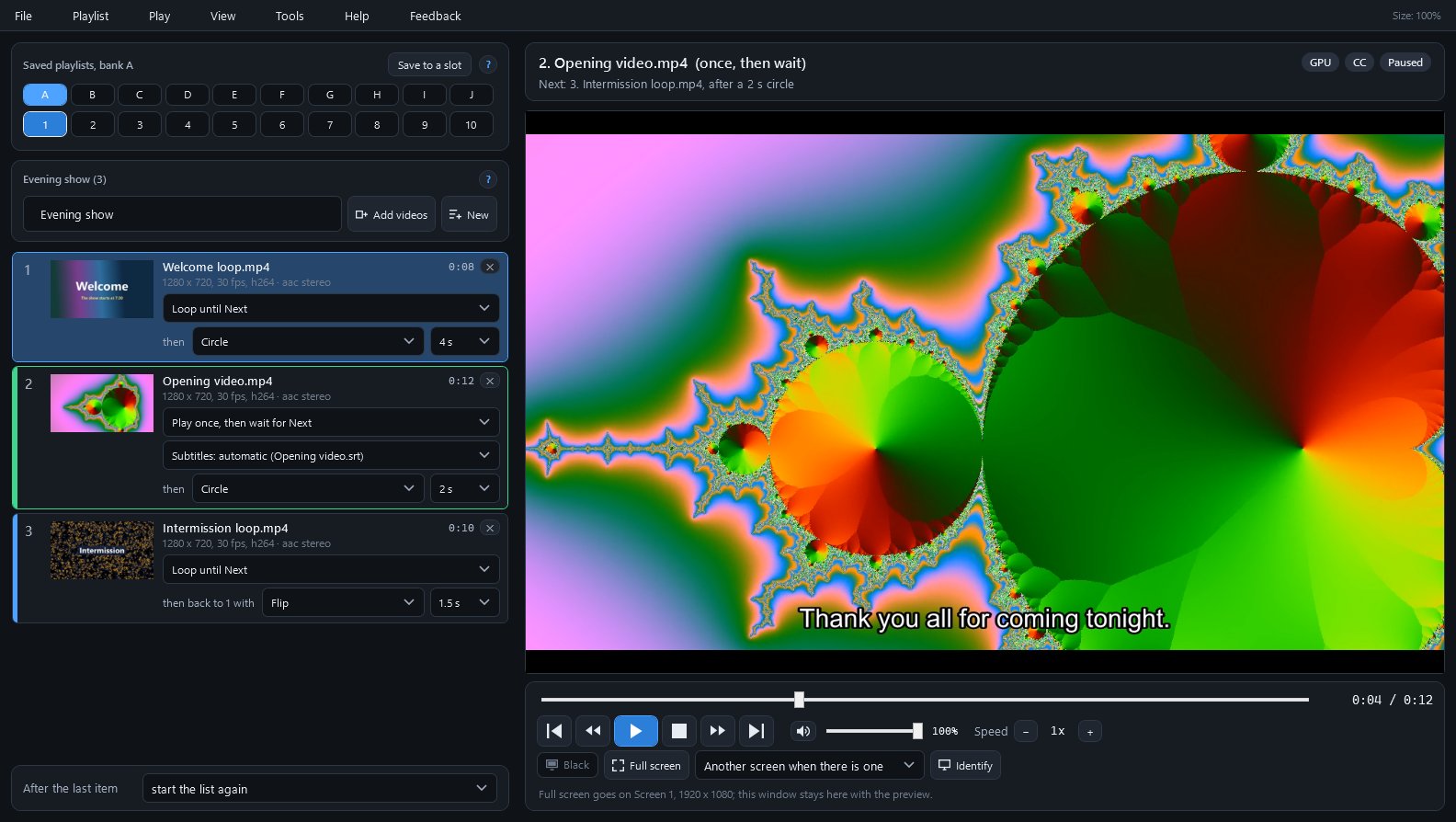
Task: Click the volume slider handle
Action: point(917,731)
